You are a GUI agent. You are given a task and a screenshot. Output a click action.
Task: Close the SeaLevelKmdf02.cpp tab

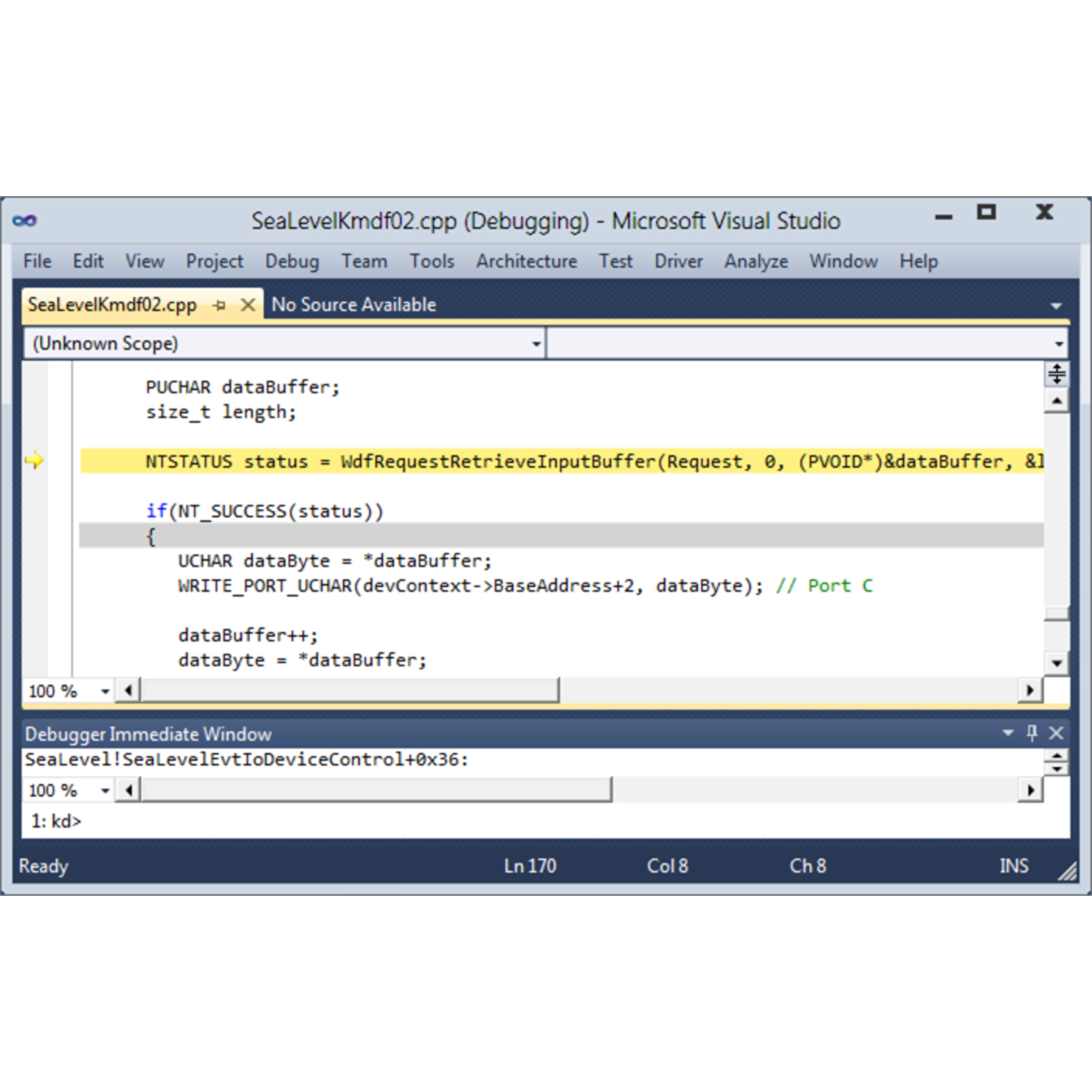(x=247, y=305)
